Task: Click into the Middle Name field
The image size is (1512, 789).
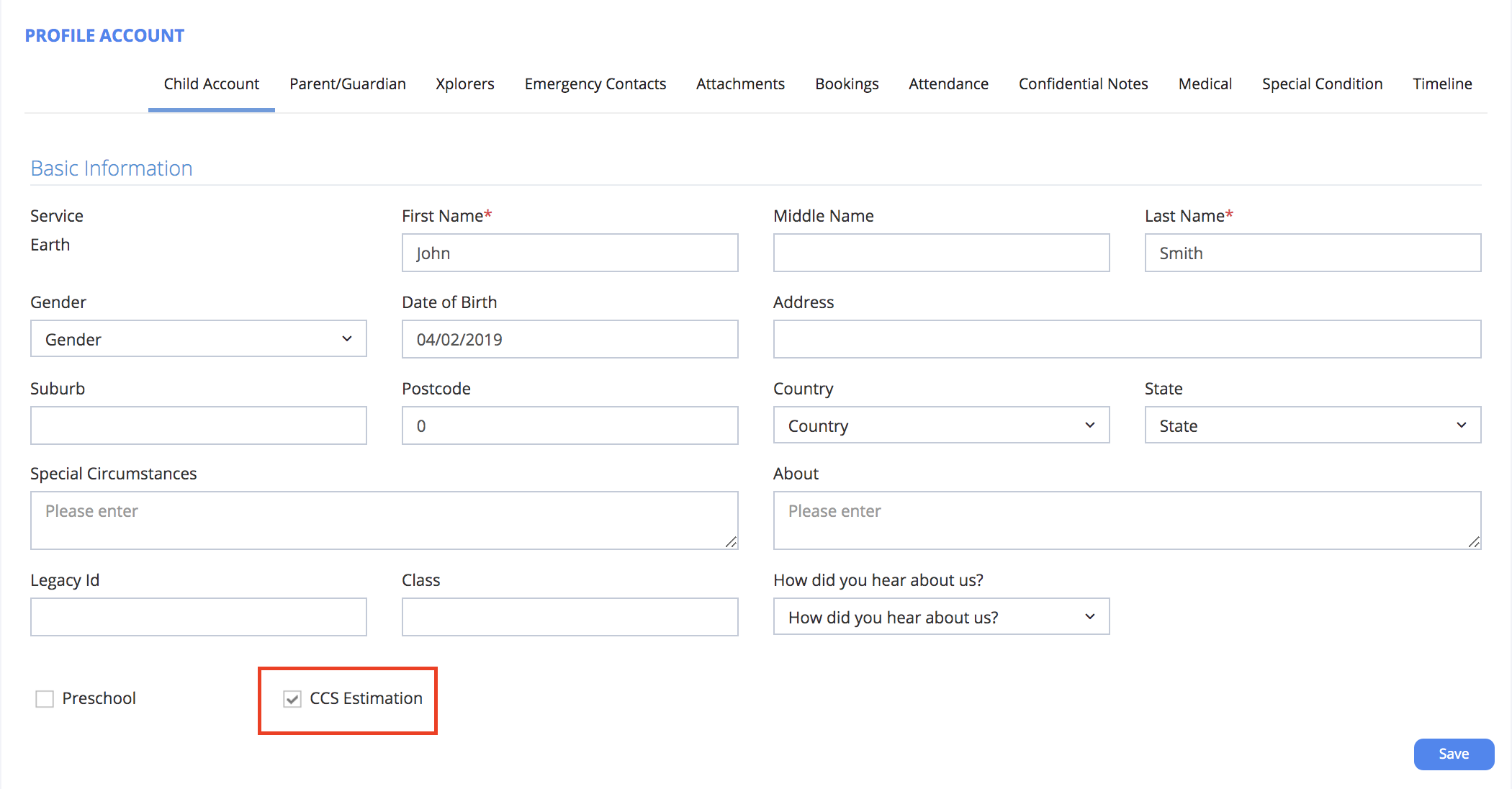Action: [942, 253]
